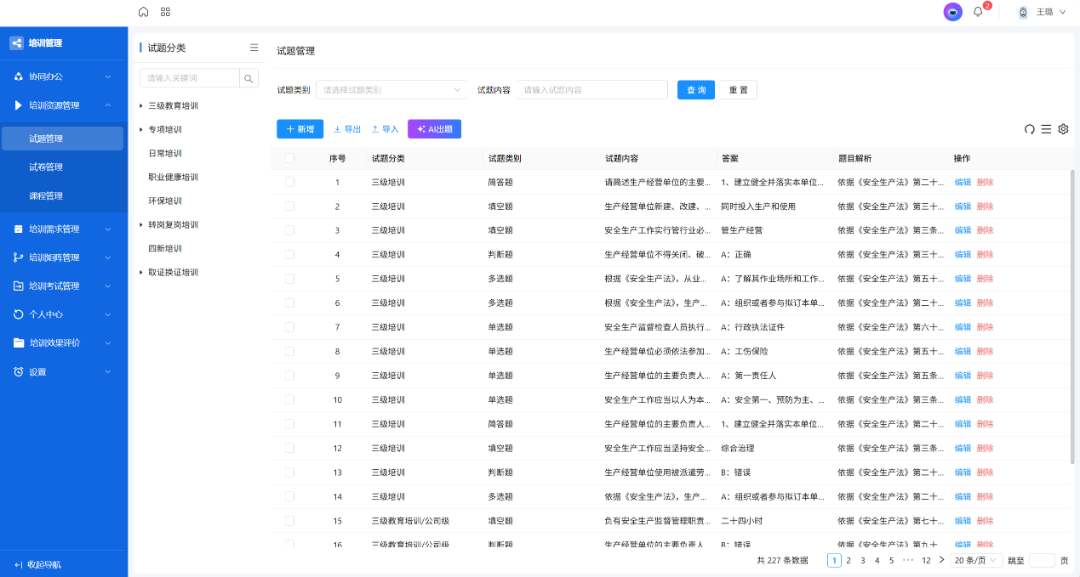This screenshot has height=577, width=1080.
Task: Check the checkbox for row 2
Action: [x=289, y=207]
